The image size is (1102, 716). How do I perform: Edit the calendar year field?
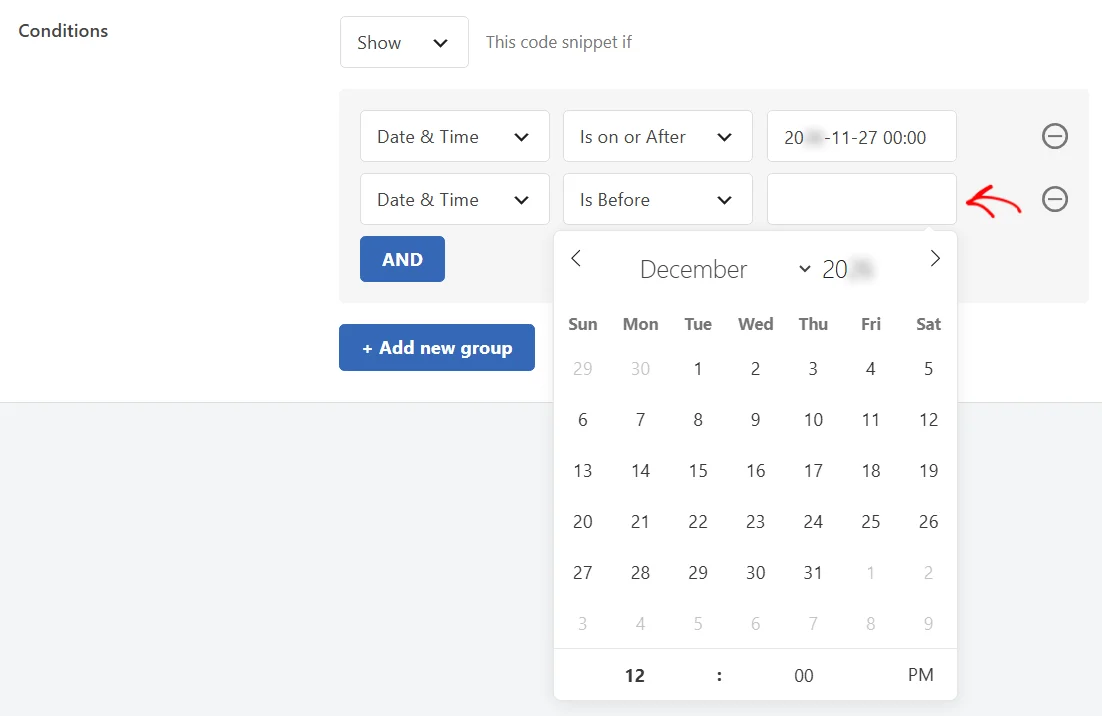click(848, 269)
